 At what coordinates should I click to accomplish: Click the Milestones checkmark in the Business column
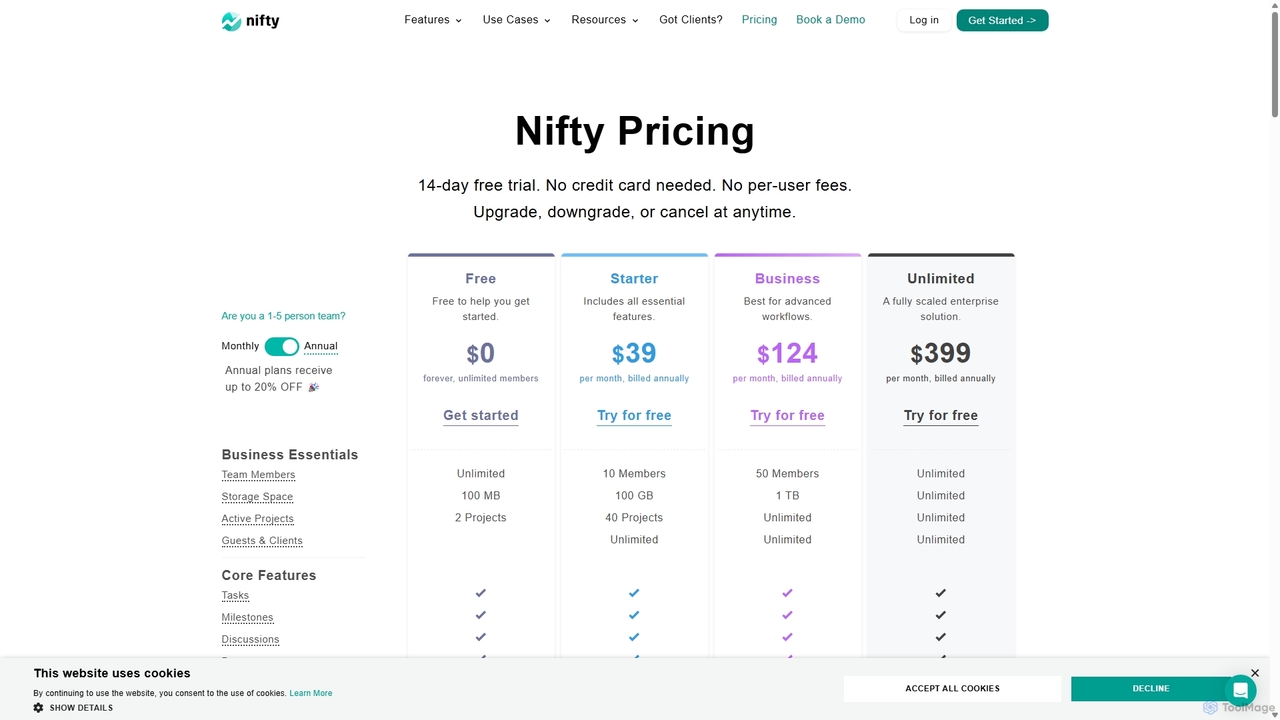pyautogui.click(x=787, y=615)
